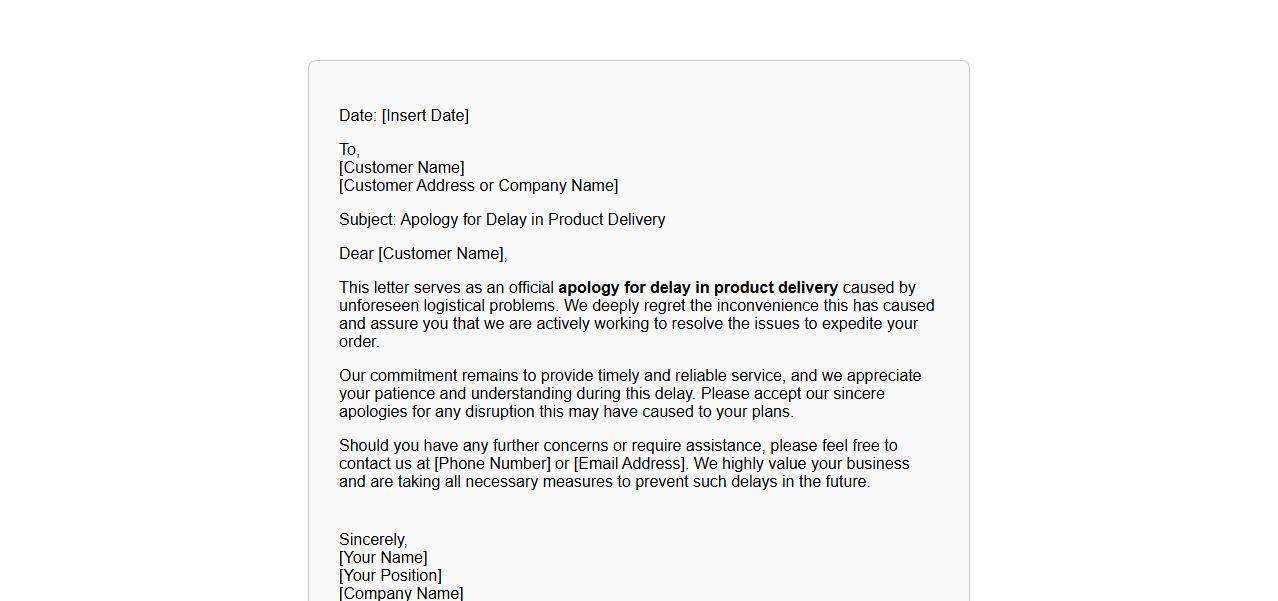Viewport: 1278px width, 601px height.
Task: Click the 'Sincerely,' closing line
Action: point(373,540)
